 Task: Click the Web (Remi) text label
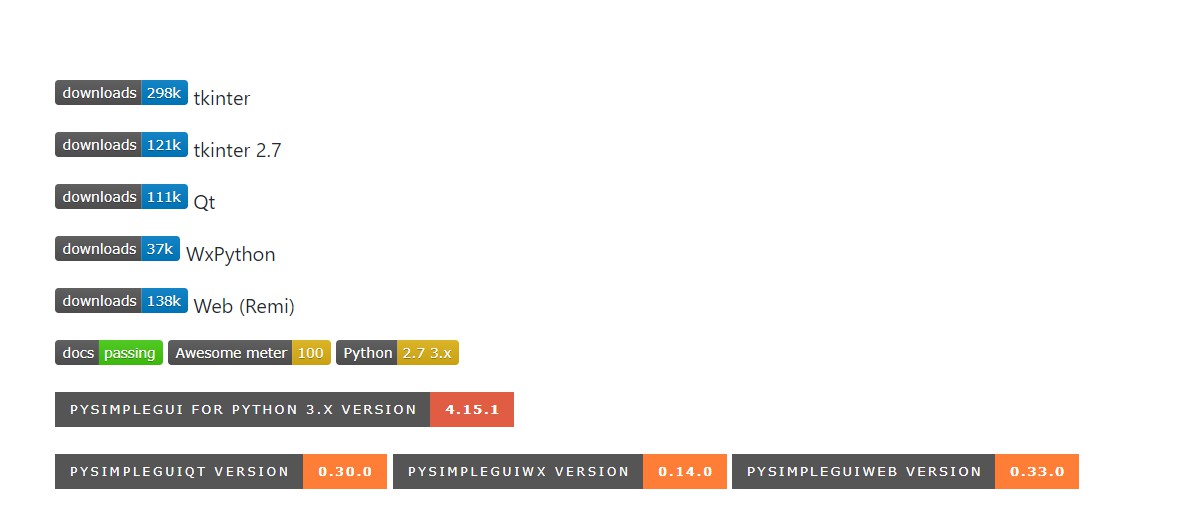[244, 307]
